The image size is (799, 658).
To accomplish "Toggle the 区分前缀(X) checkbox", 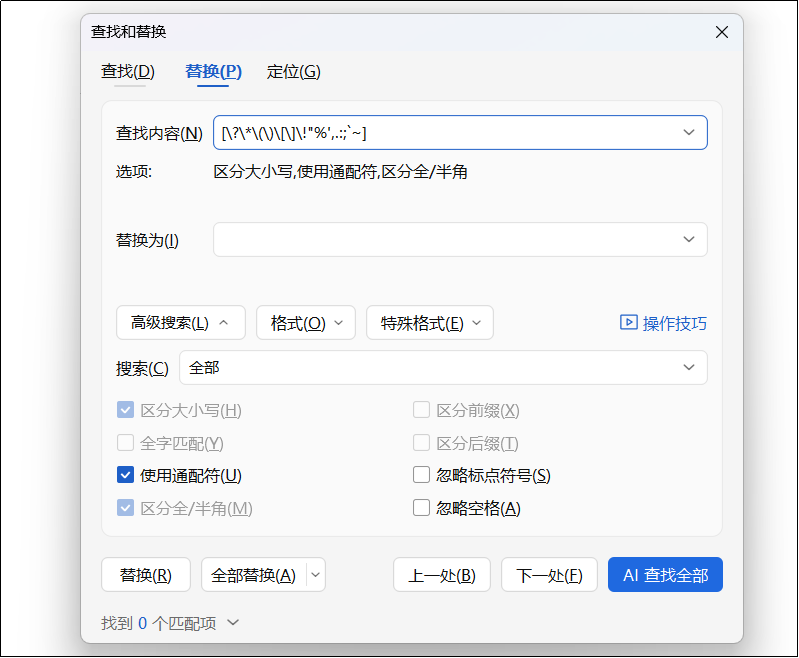I will point(421,410).
